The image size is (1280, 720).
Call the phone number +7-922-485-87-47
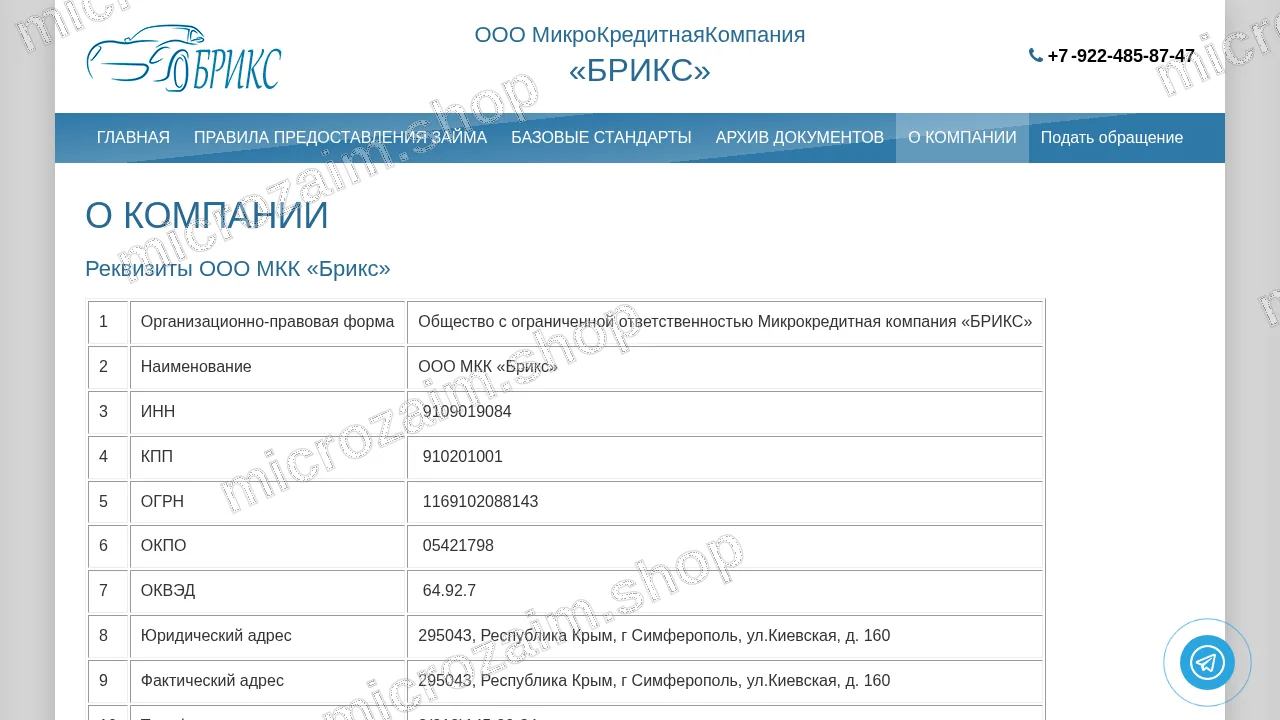pyautogui.click(x=1121, y=56)
